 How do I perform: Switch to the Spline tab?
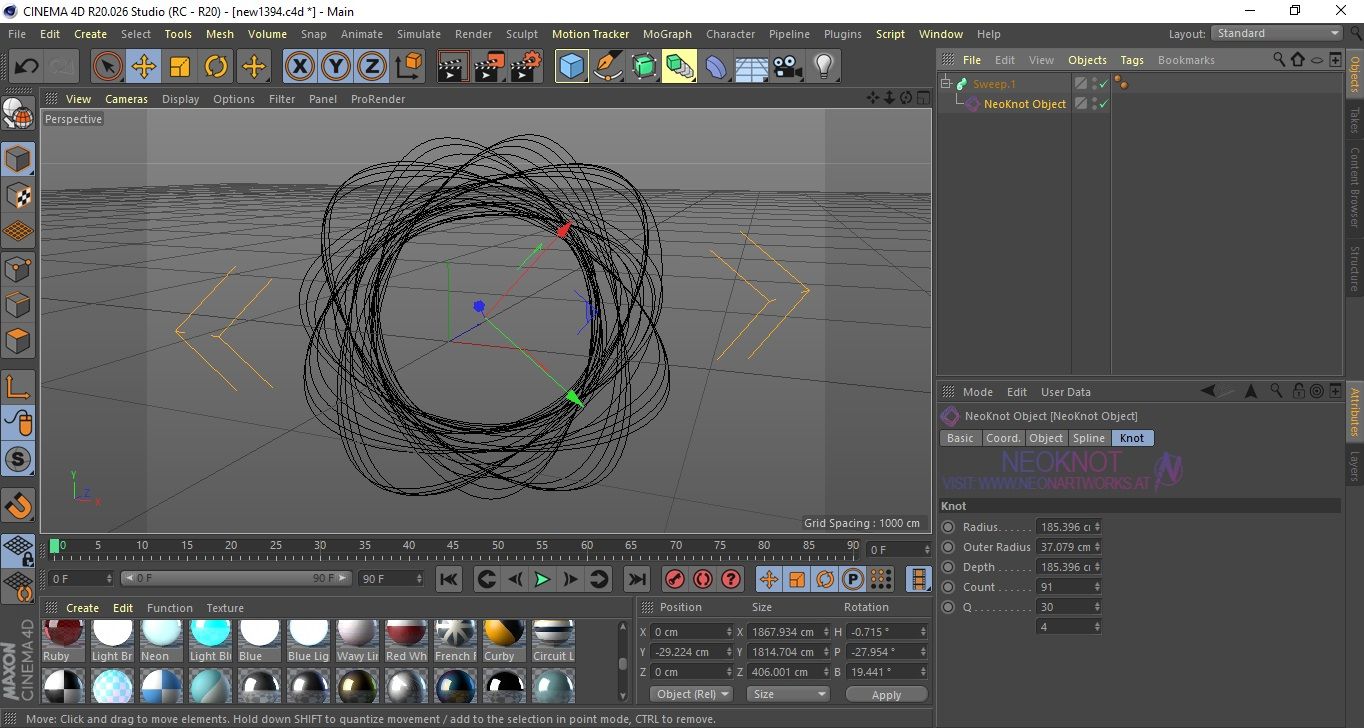pyautogui.click(x=1088, y=438)
